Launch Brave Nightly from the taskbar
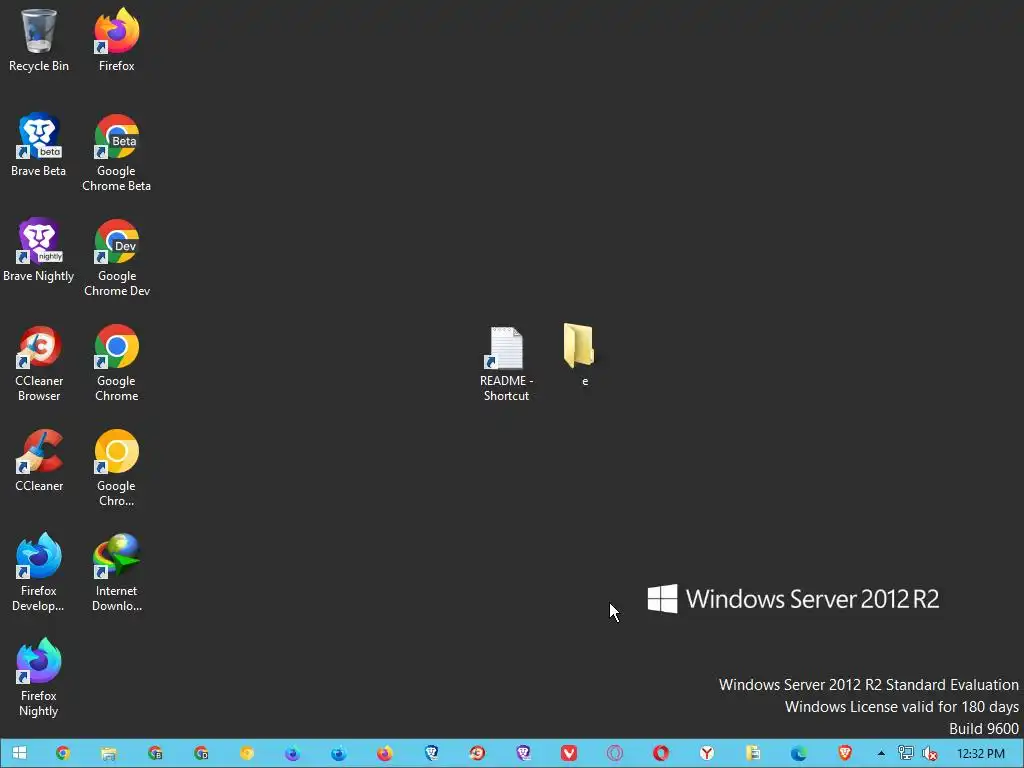This screenshot has width=1024, height=768. coord(523,753)
